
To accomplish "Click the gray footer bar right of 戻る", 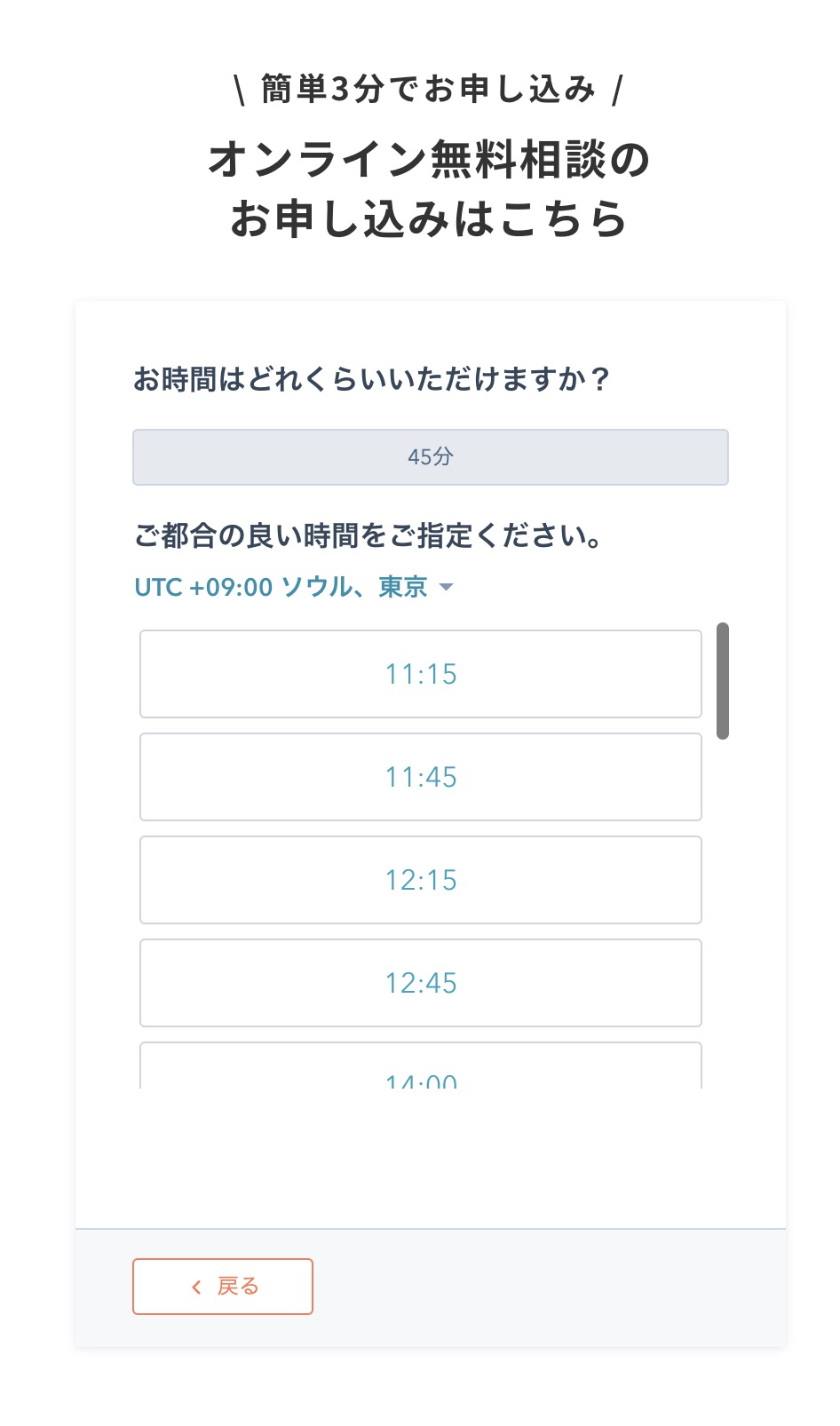I will click(551, 1287).
